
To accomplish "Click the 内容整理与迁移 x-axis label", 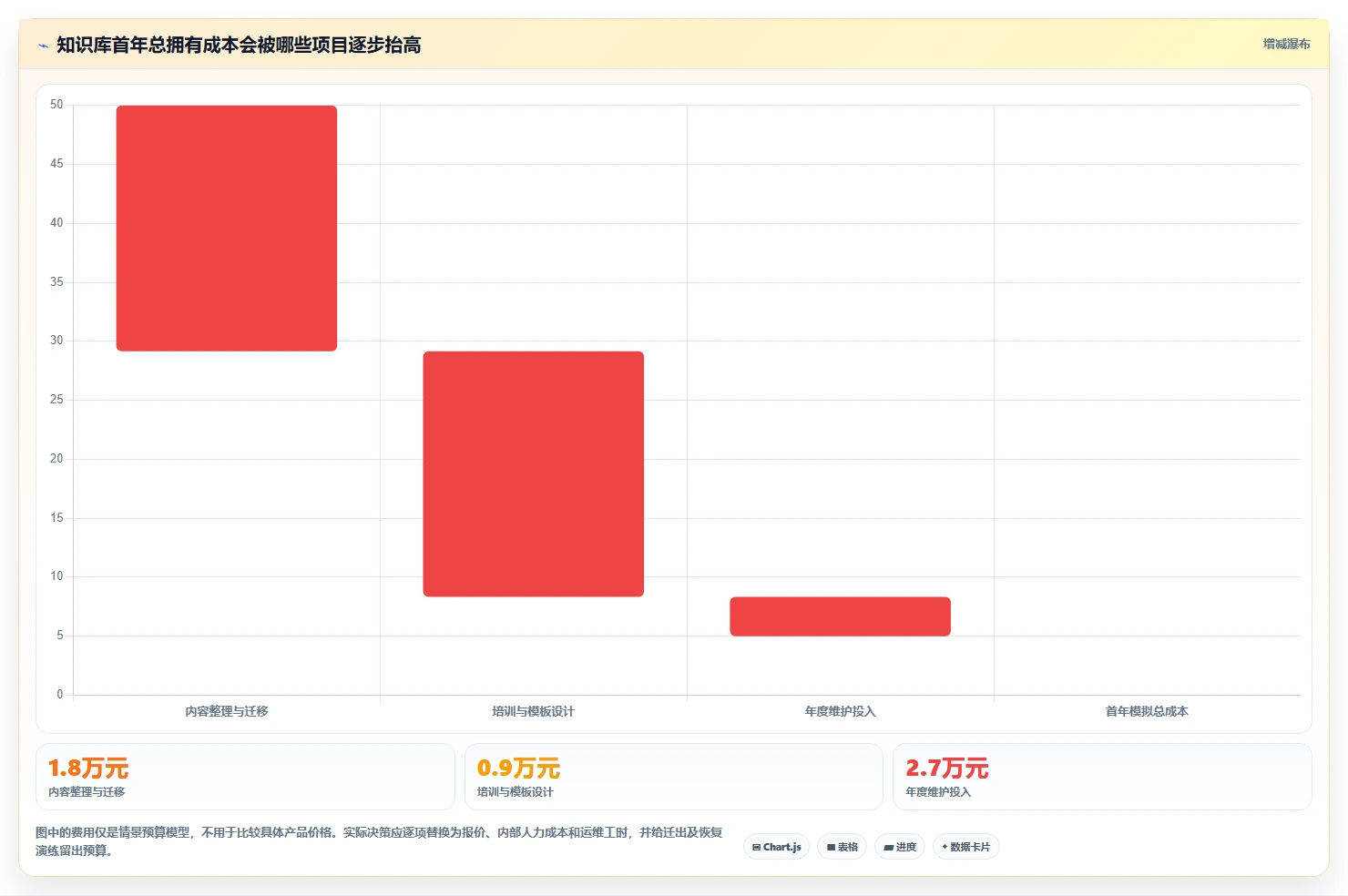I will [227, 711].
